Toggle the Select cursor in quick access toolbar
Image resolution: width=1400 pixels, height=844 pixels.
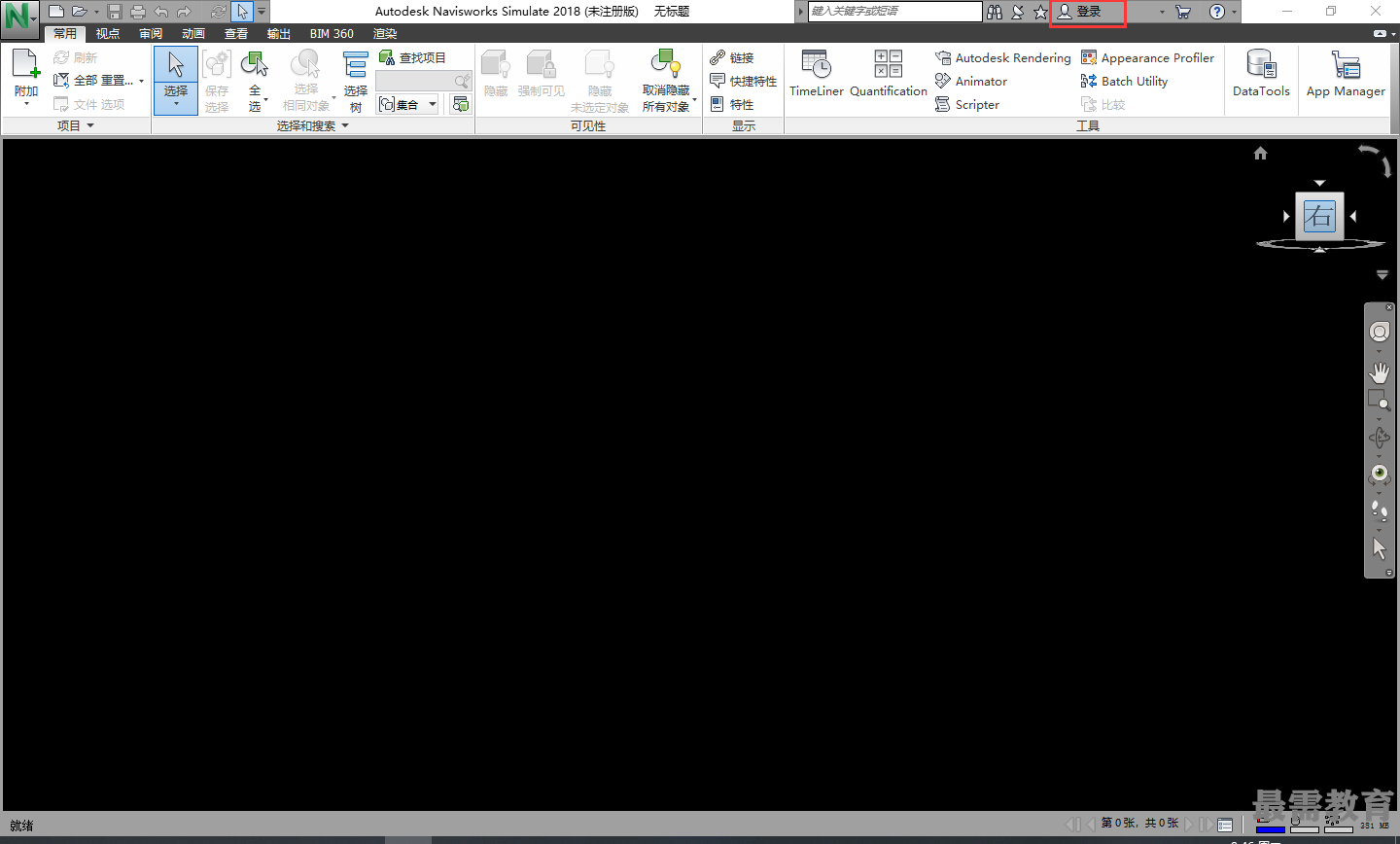242,12
